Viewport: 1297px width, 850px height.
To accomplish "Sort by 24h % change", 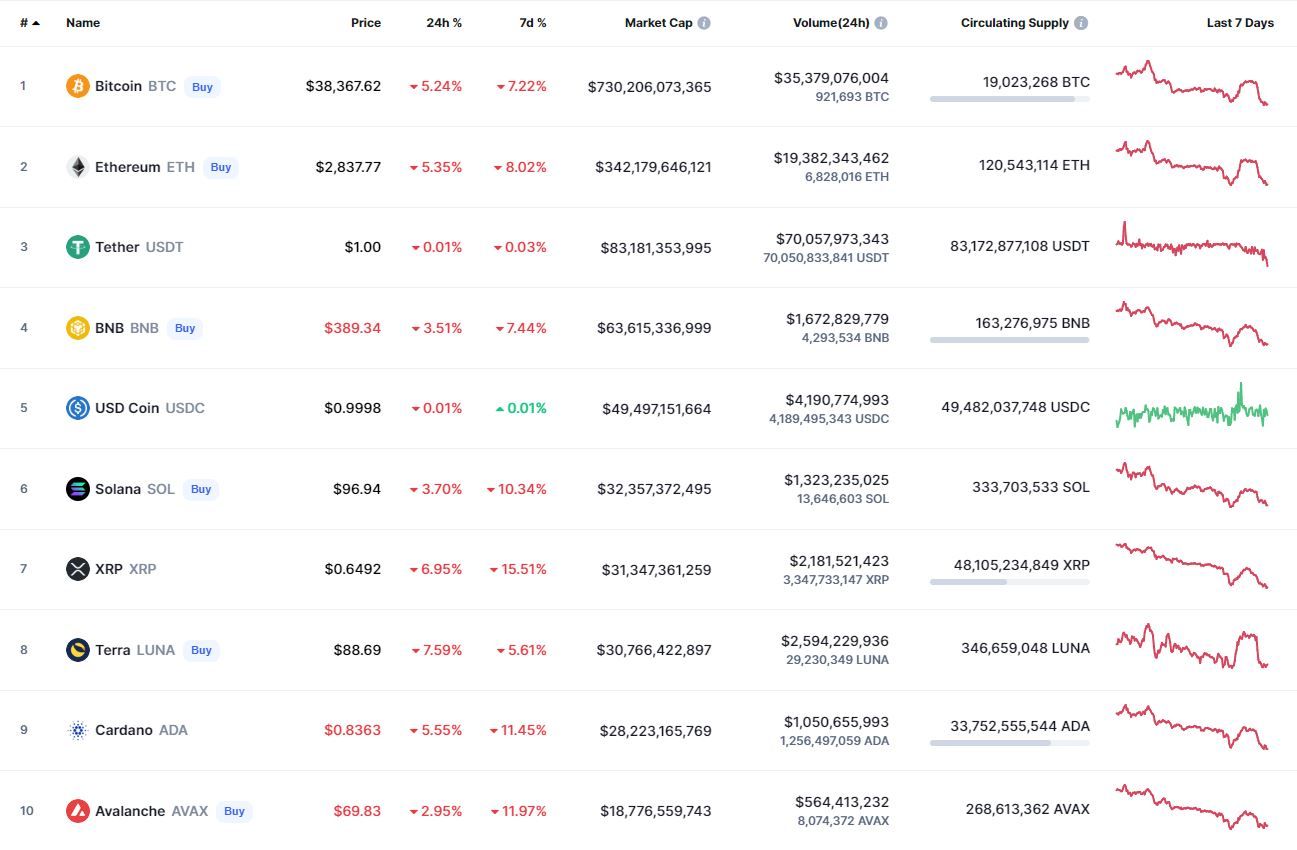I will (444, 23).
